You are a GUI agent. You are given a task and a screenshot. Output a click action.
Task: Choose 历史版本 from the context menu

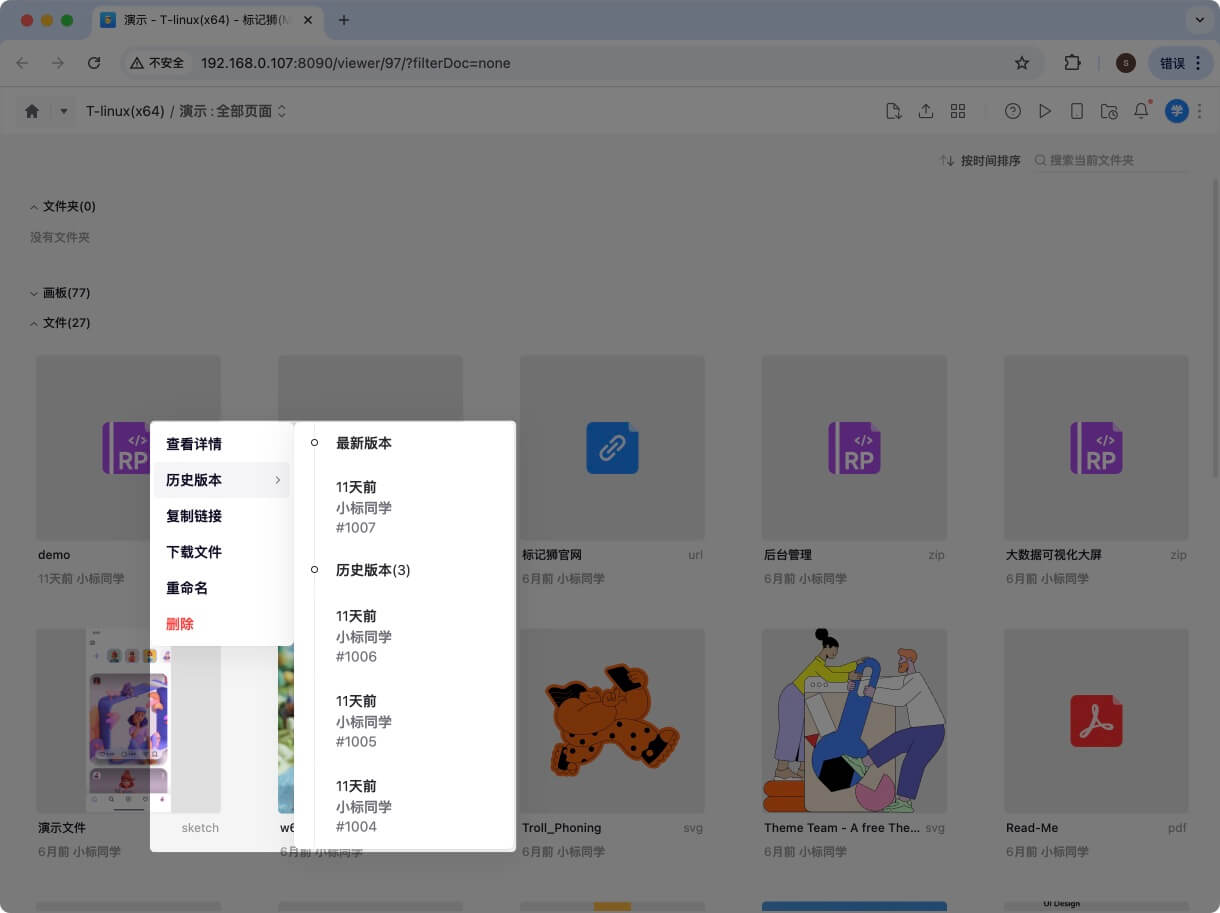194,480
